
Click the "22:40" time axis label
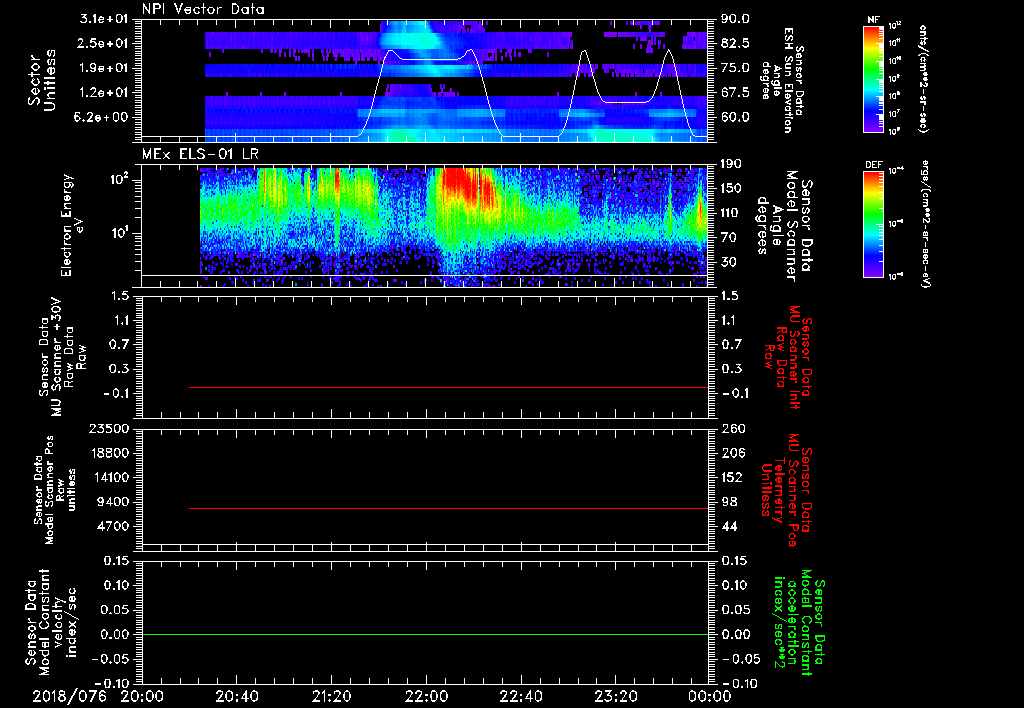520,696
